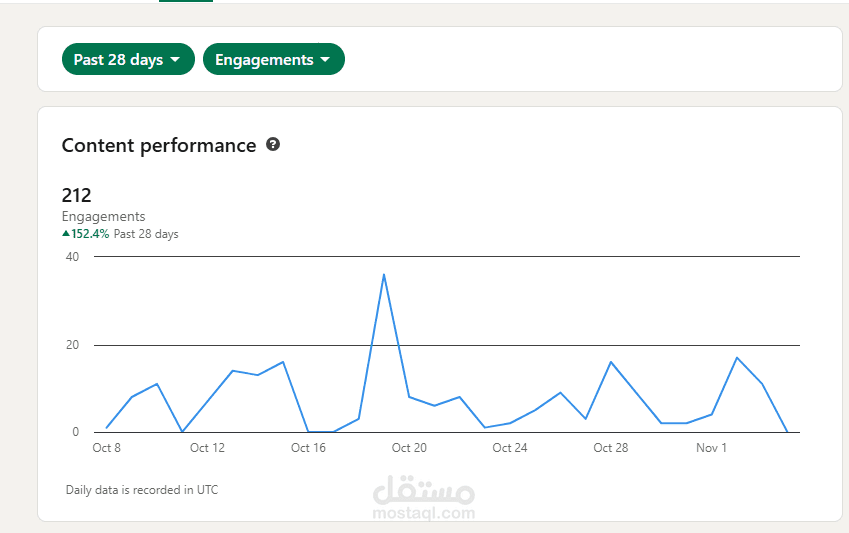
Task: Click the chart peak near Oct 19
Action: click(384, 274)
